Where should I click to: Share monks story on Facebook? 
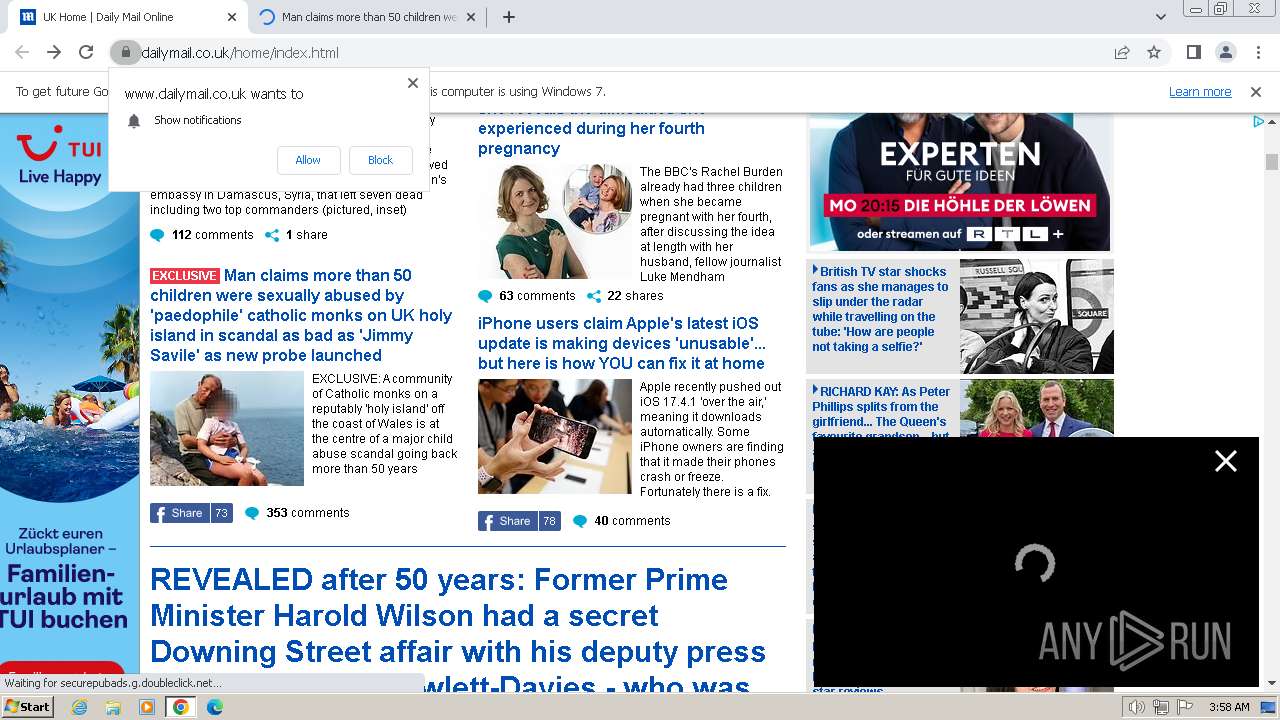[x=191, y=513]
